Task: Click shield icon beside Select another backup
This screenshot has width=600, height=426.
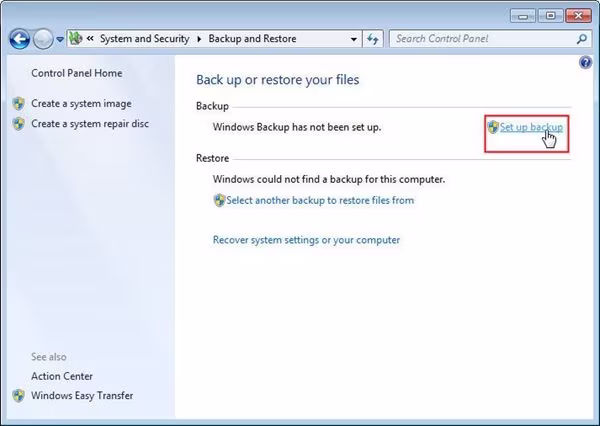Action: [219, 200]
